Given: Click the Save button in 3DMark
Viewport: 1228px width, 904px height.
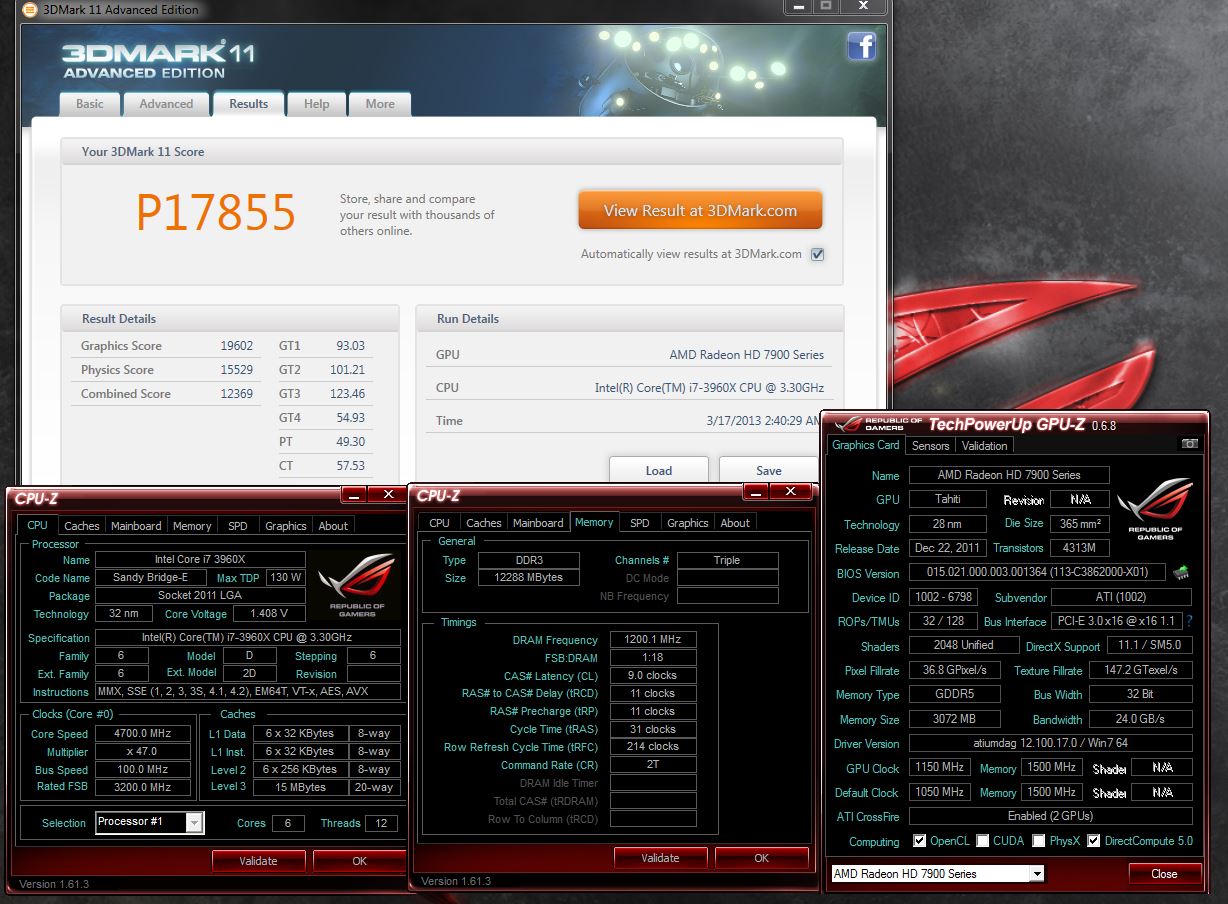Looking at the screenshot, I should click(x=768, y=470).
